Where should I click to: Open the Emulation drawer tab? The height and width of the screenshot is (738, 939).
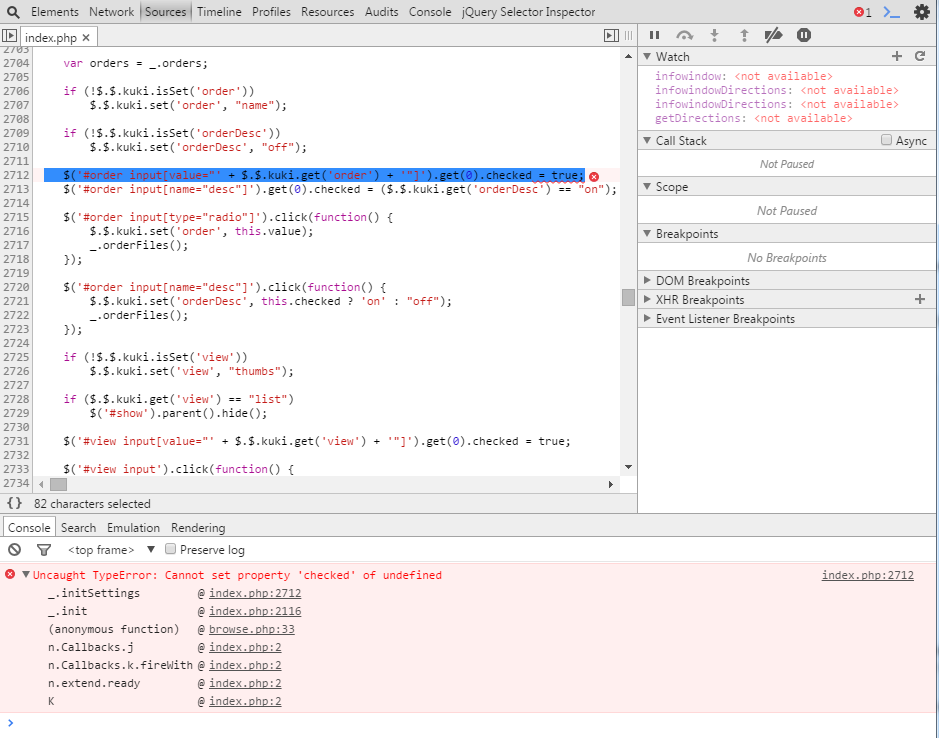[x=133, y=527]
